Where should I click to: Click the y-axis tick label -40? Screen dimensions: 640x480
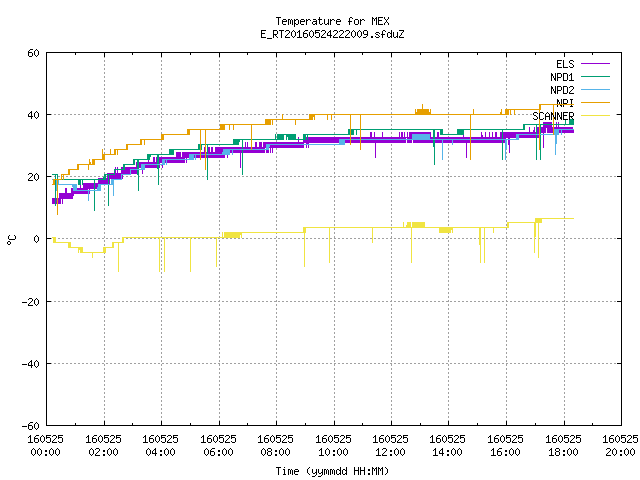tap(31, 364)
